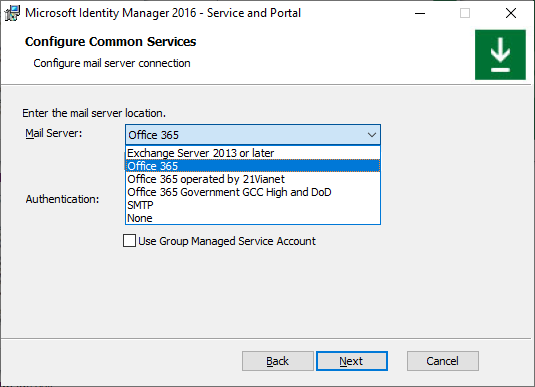
Task: Click the Mail Server label
Action: click(54, 133)
